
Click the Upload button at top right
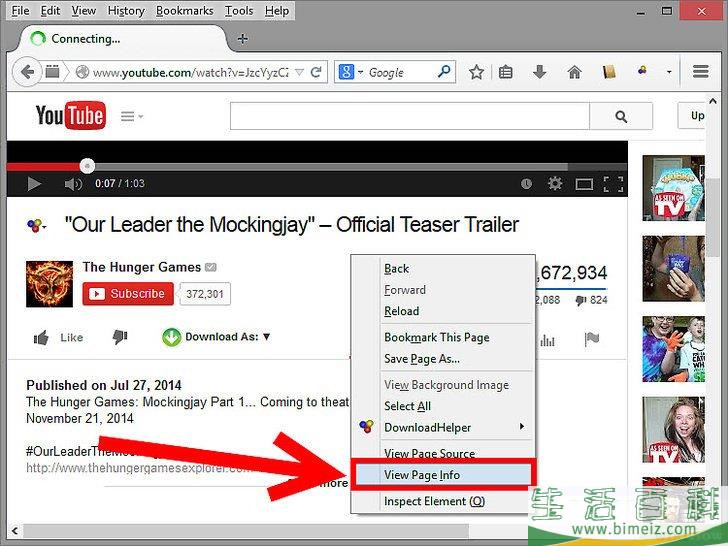[x=693, y=116]
